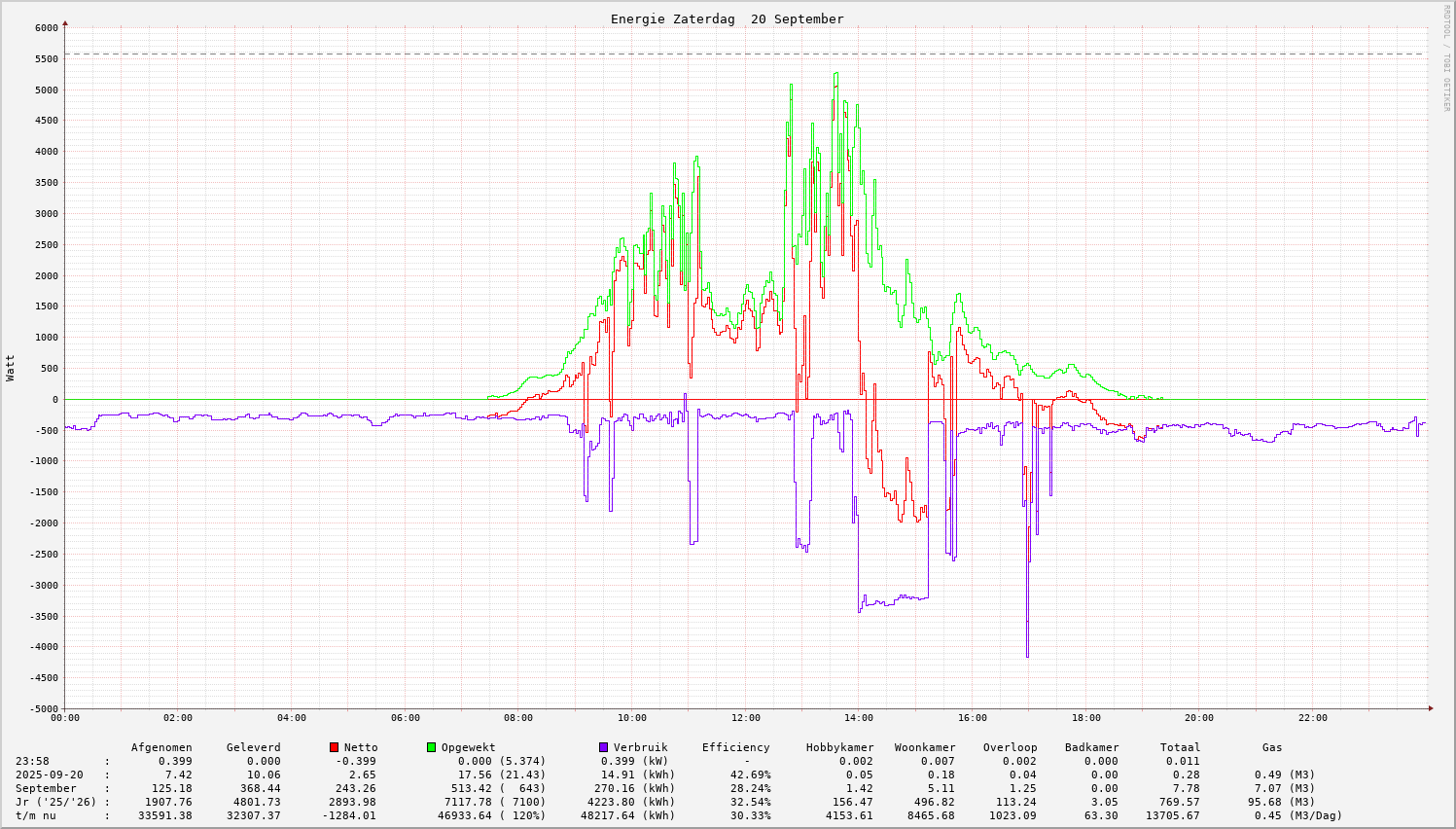Click the y-axis arrowhead at the top
This screenshot has width=1456, height=829.
click(65, 22)
